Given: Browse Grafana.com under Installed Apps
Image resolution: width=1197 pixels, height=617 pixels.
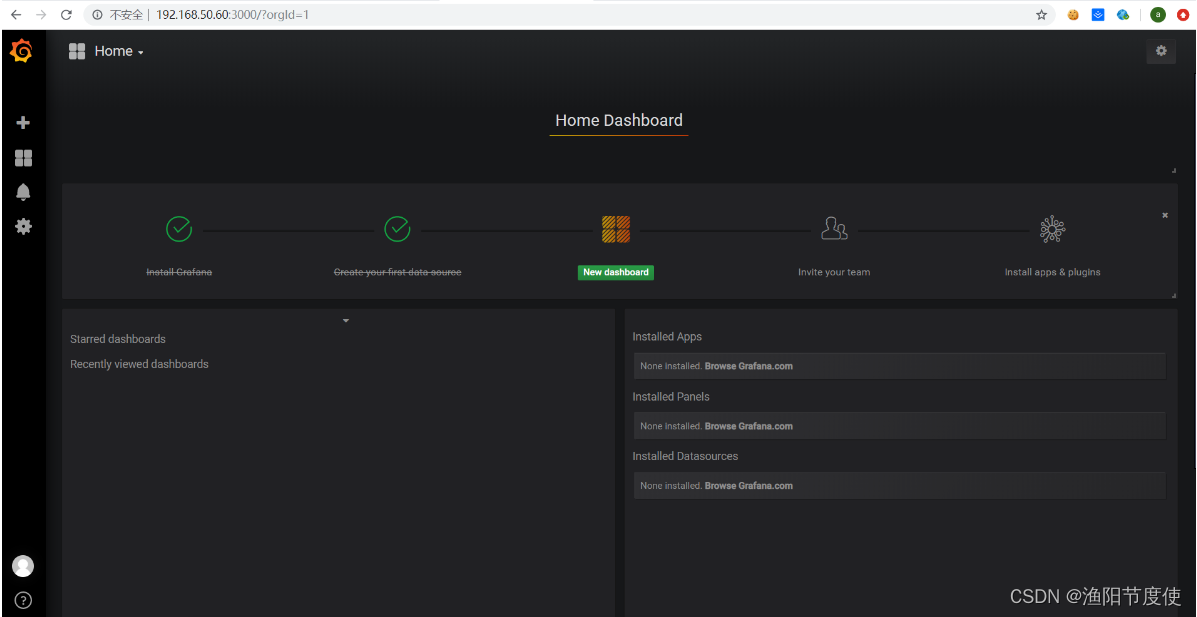Looking at the screenshot, I should pyautogui.click(x=748, y=367).
